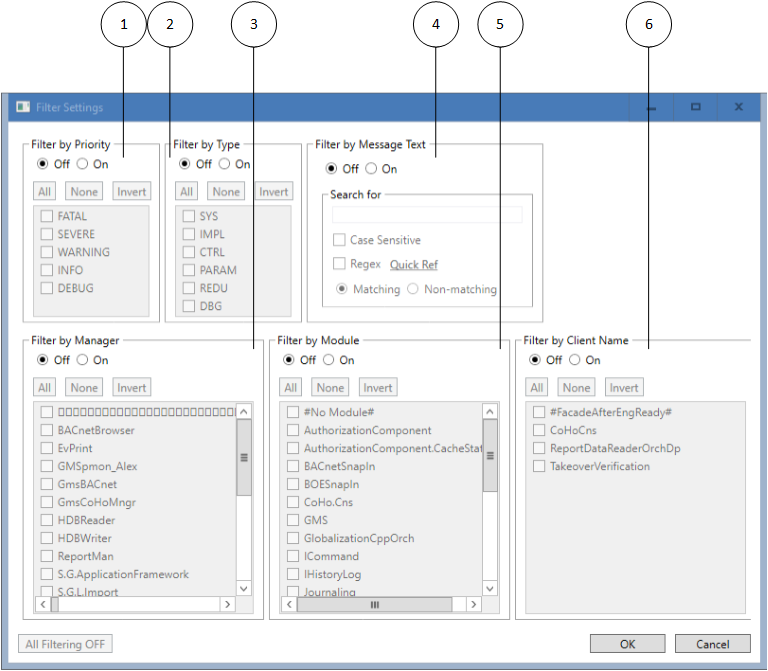Confirm the dialog with OK

(x=627, y=644)
